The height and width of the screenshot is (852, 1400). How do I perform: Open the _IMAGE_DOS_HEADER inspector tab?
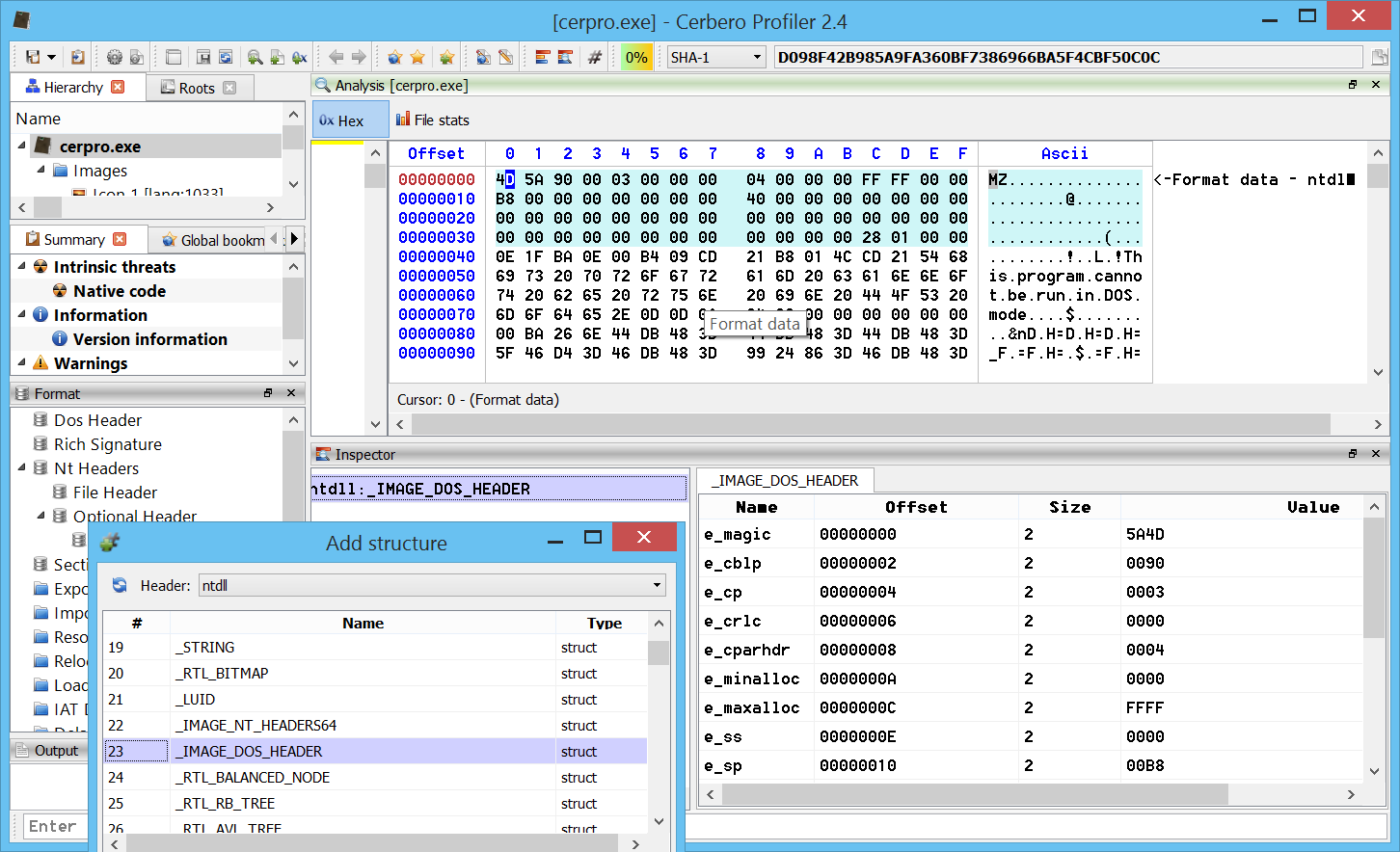[785, 481]
